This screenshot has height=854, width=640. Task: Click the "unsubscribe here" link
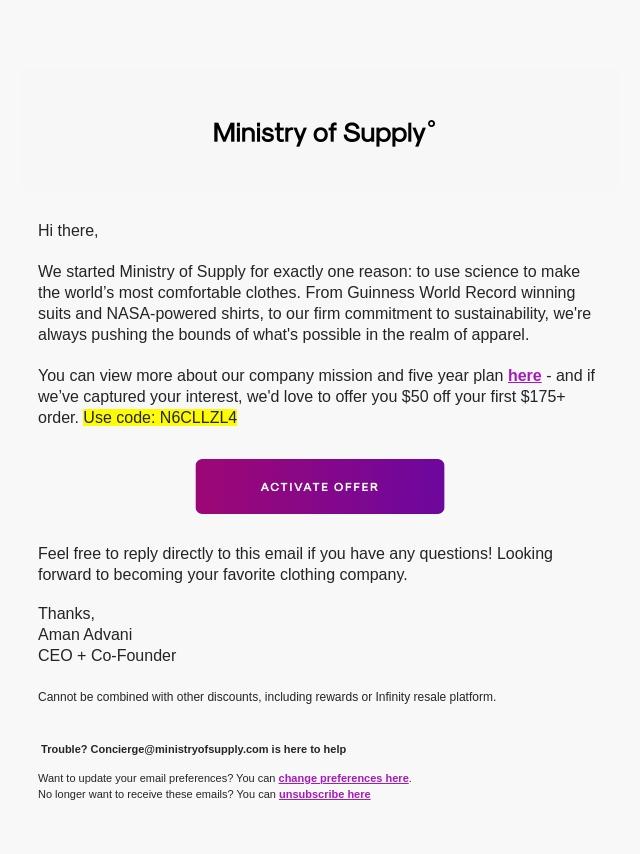324,794
